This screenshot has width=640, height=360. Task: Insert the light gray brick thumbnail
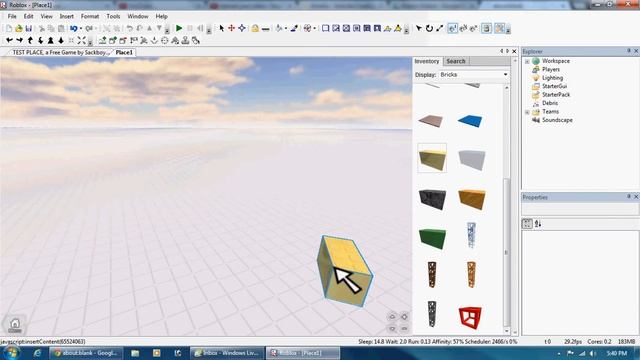coord(471,160)
